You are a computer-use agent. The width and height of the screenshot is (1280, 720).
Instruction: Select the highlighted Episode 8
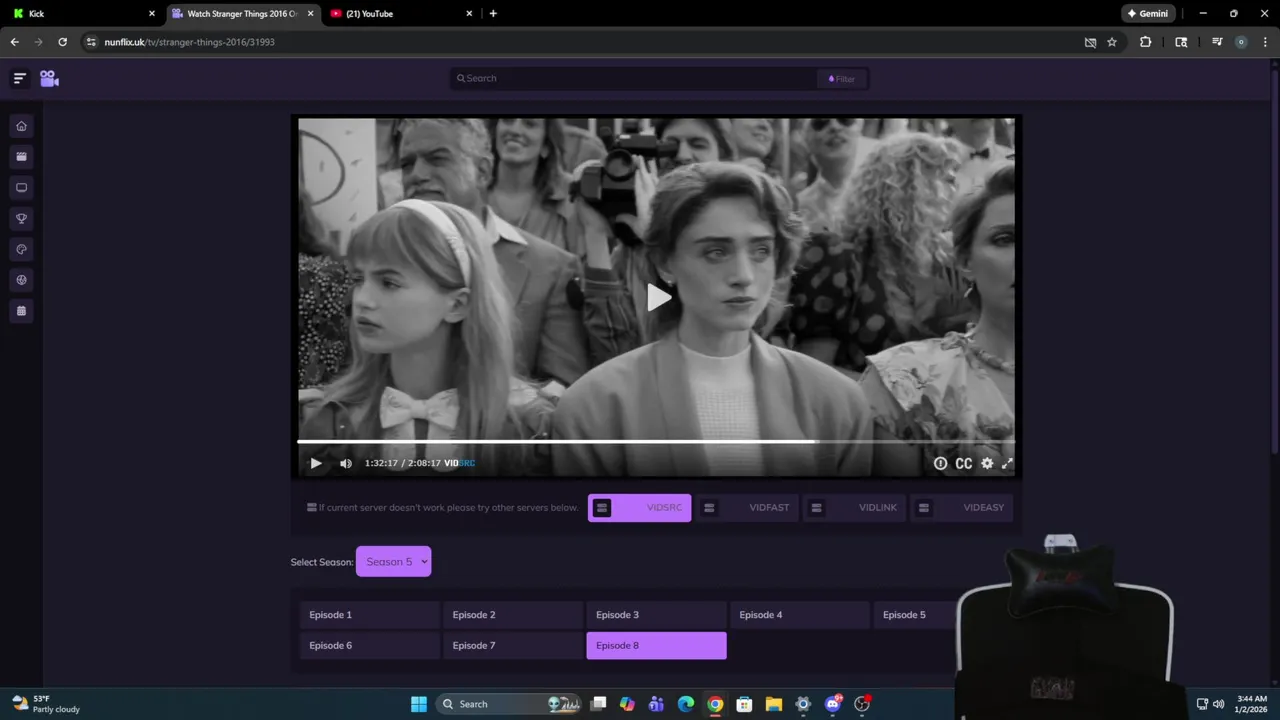coord(656,646)
